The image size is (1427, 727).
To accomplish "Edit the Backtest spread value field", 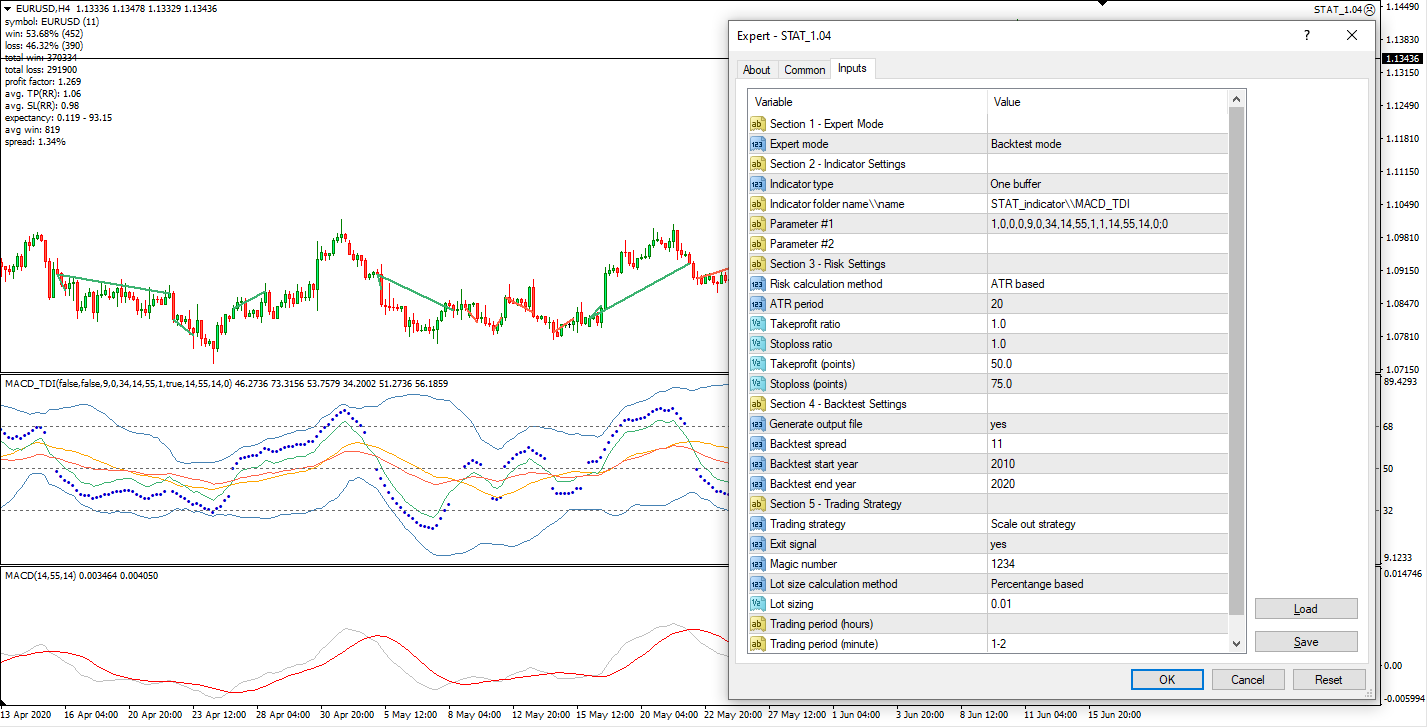I will (x=1106, y=444).
